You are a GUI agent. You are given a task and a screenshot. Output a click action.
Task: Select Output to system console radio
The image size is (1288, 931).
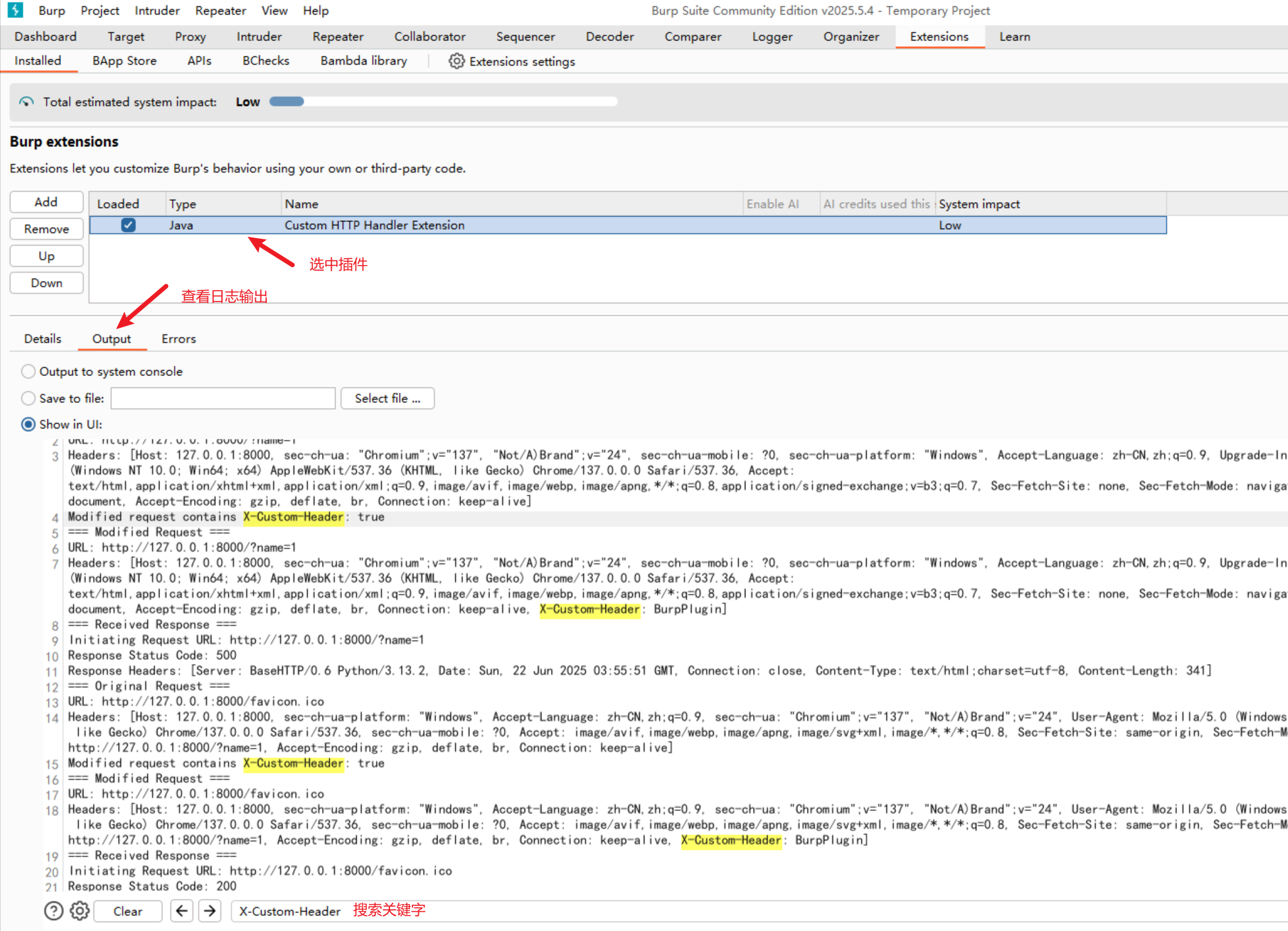point(28,371)
